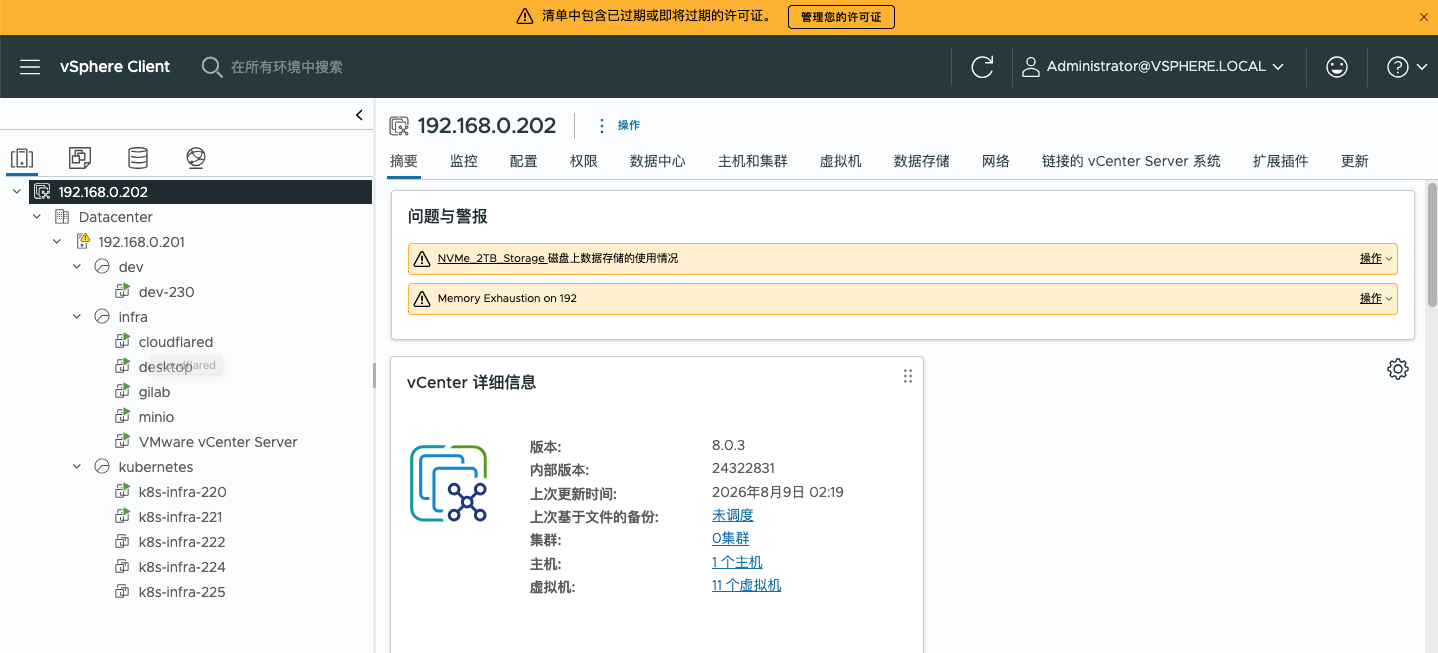Screen dimensions: 1438x653
Task: Click the refresh icon in header
Action: [982, 67]
